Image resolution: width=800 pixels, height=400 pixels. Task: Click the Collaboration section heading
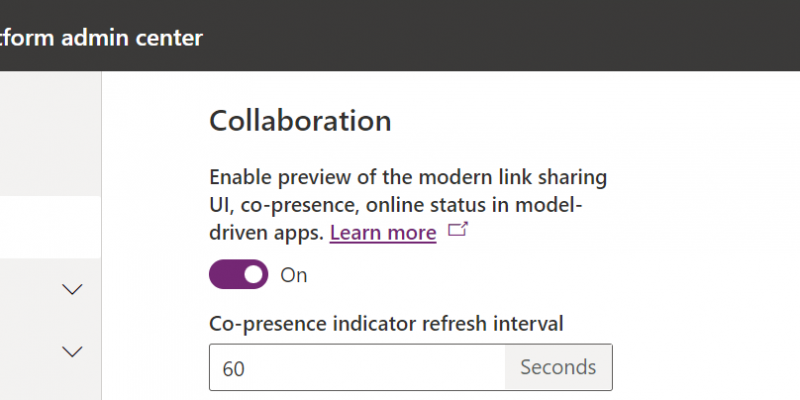[300, 121]
